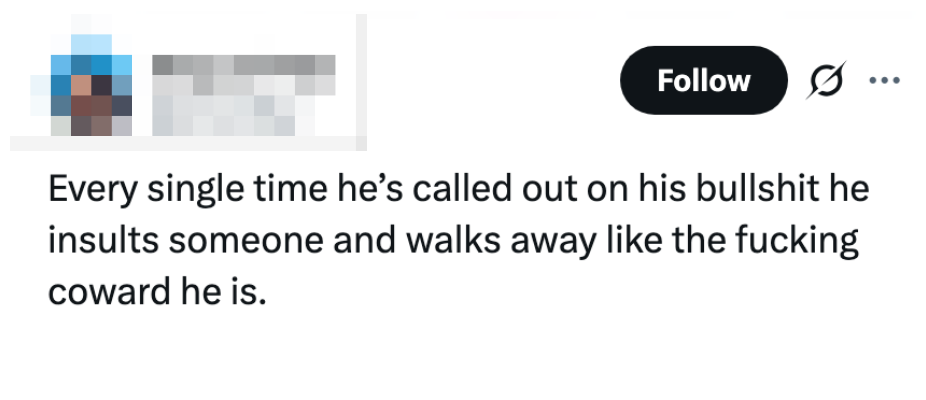This screenshot has width=926, height=400.
Task: Click the word "insults" in second line
Action: (x=99, y=243)
